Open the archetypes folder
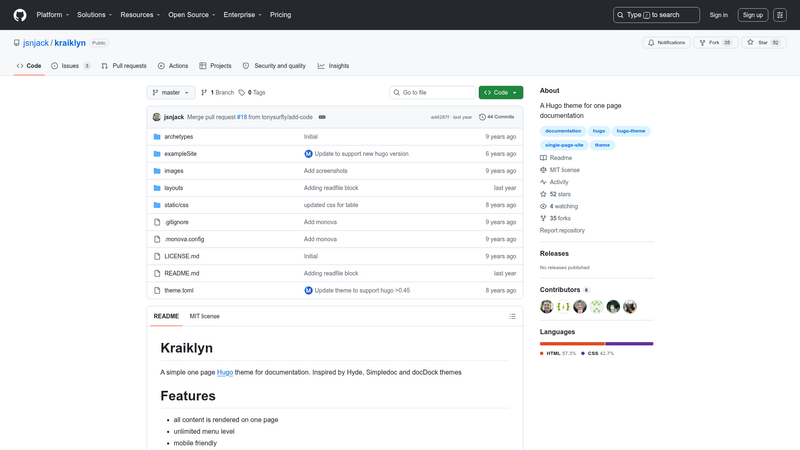The height and width of the screenshot is (450, 800). click(x=179, y=137)
